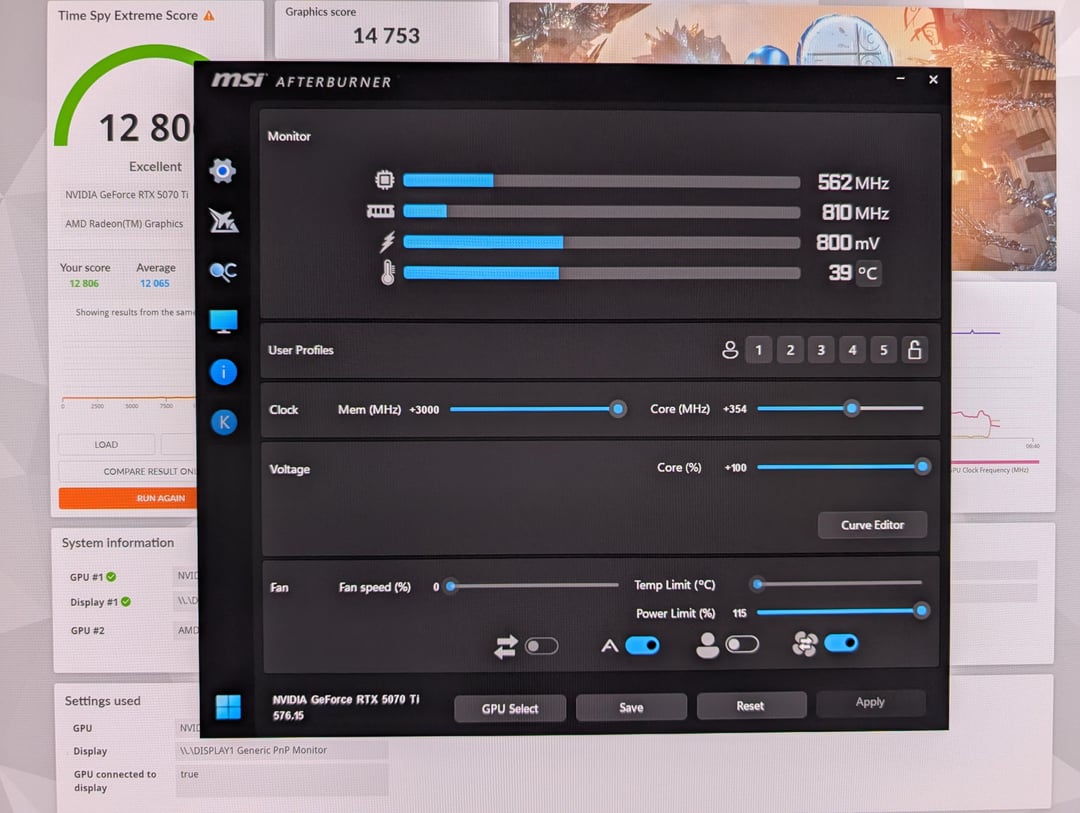Click the Reset button

pos(751,706)
